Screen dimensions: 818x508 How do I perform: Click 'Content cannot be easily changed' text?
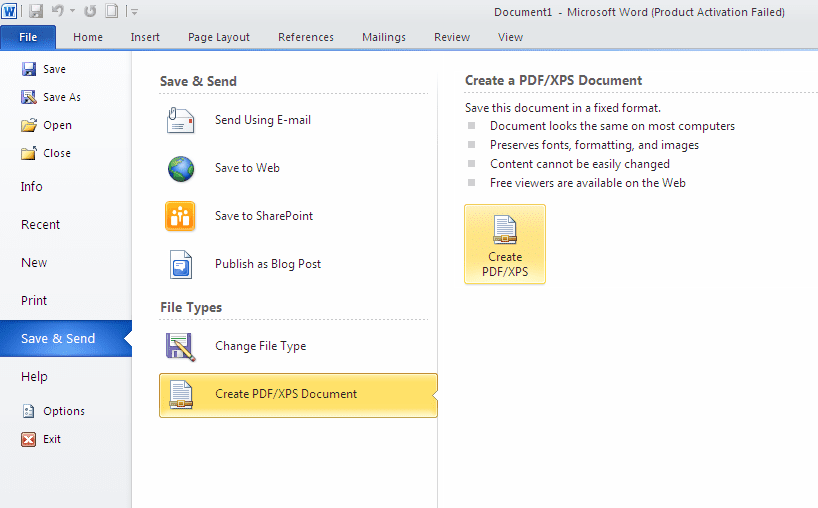point(580,164)
